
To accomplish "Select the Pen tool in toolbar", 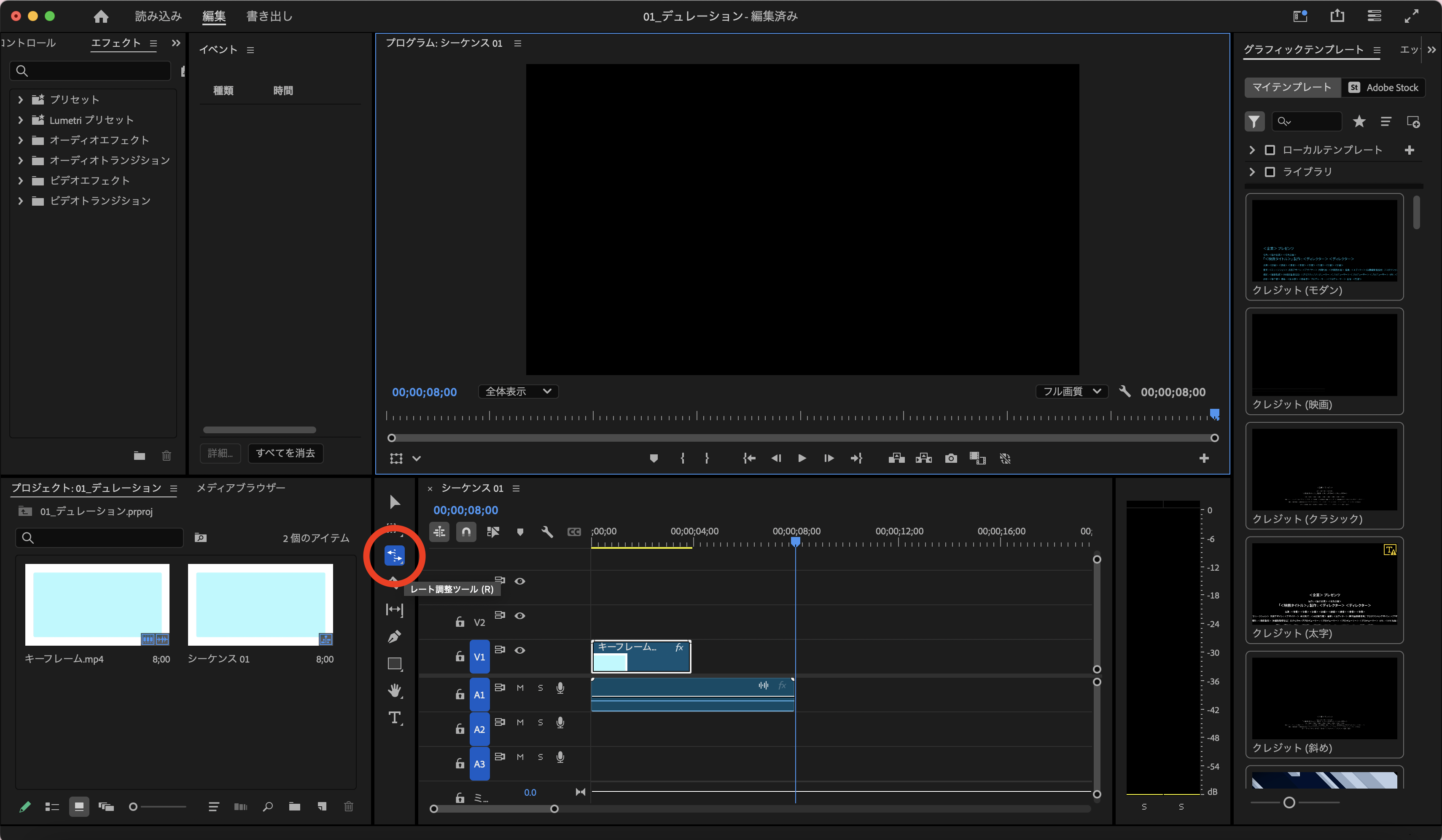I will coord(394,636).
